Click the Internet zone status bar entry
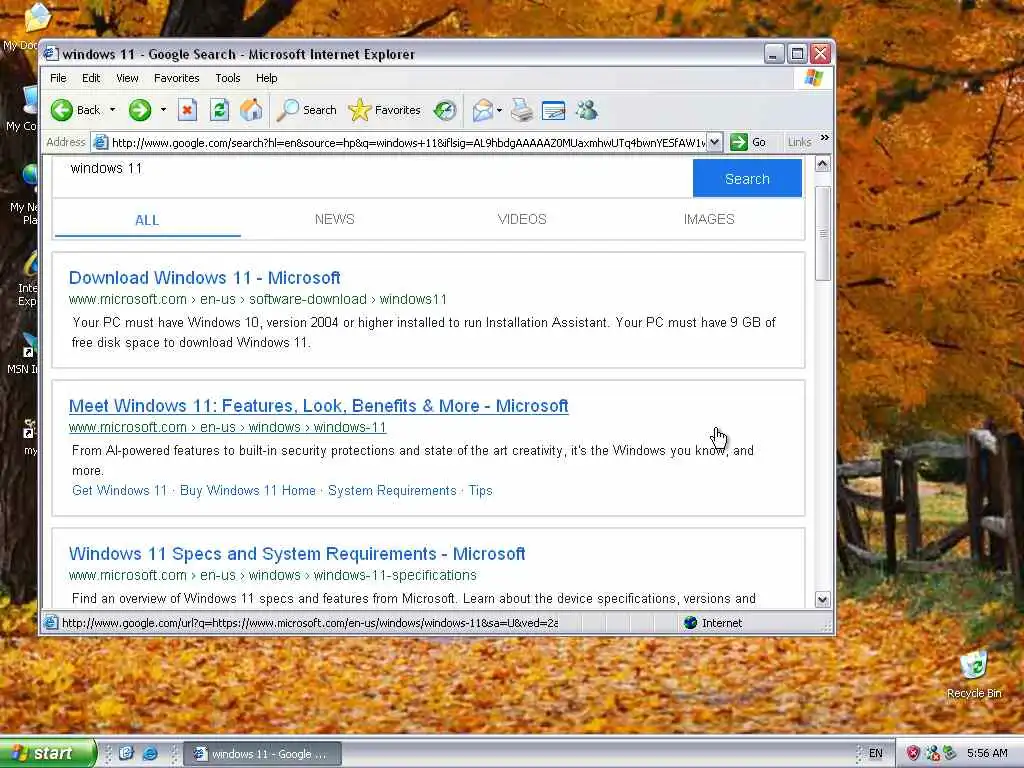The width and height of the screenshot is (1024, 768). tap(713, 623)
